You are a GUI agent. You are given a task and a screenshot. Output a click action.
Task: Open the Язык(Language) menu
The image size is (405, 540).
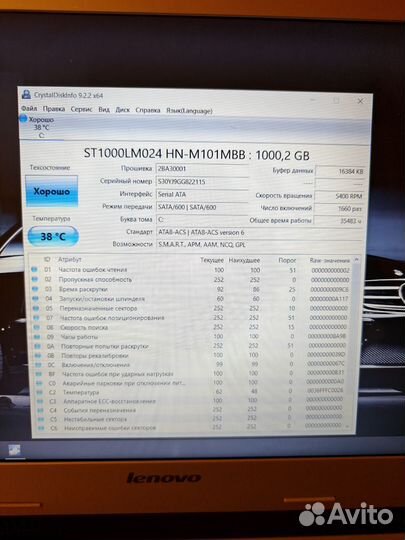tap(189, 111)
